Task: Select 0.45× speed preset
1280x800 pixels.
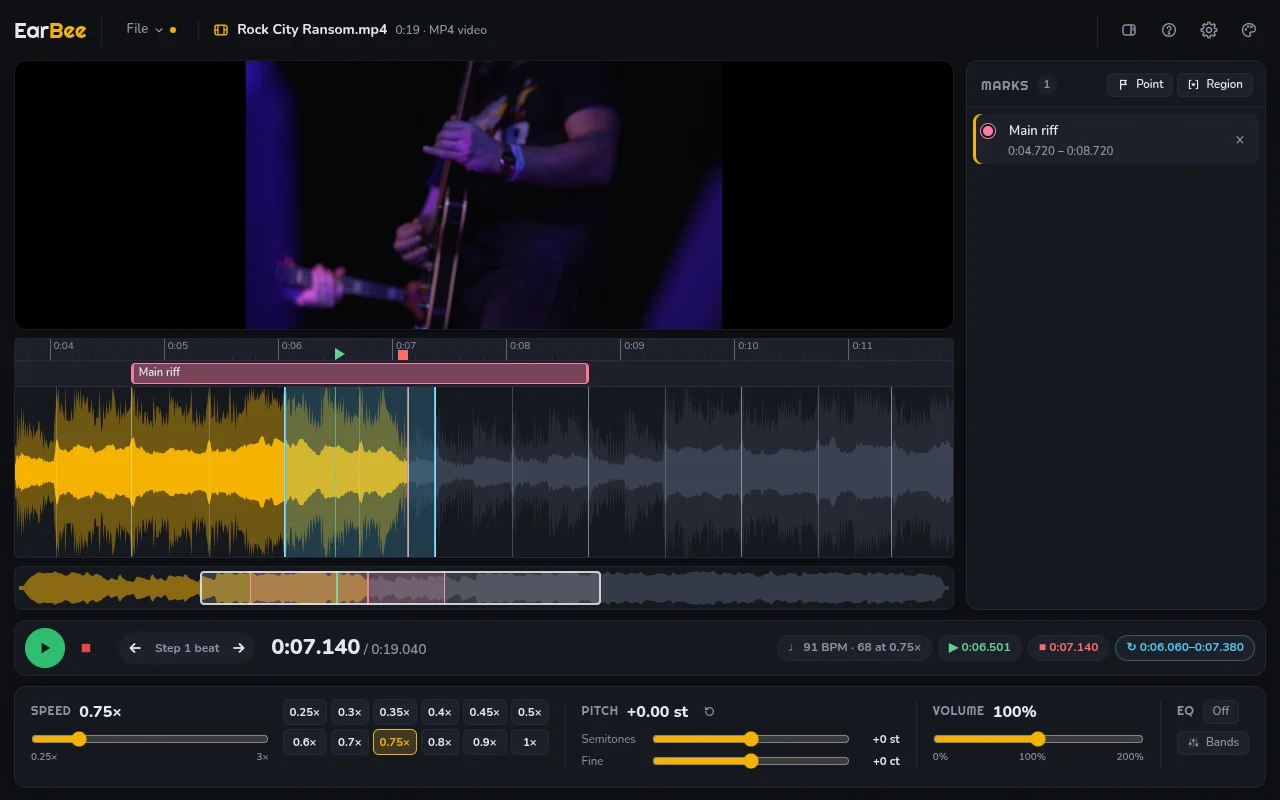Action: [x=484, y=713]
